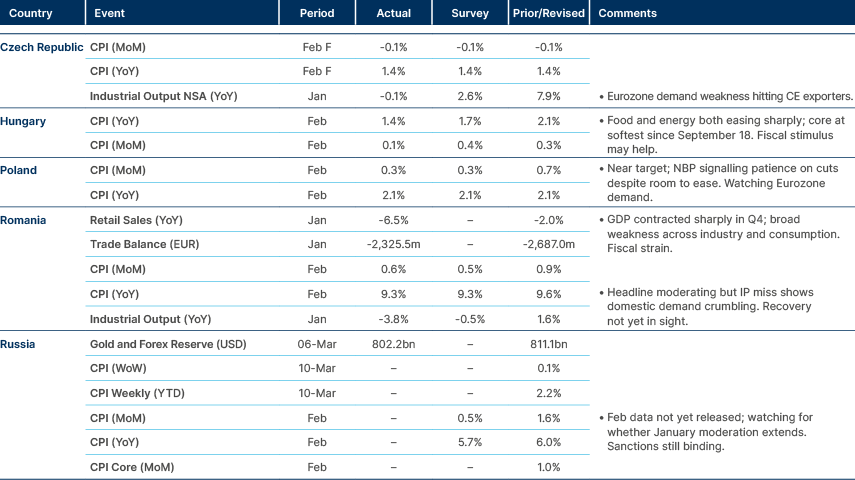Select the 9.6% prior value
This screenshot has height=480, width=855.
point(549,294)
